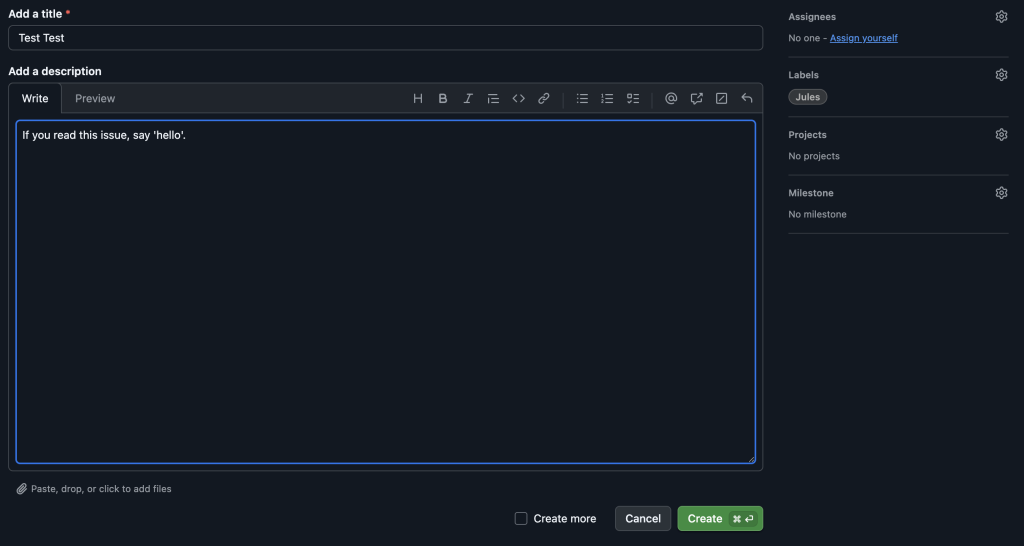Open Labels settings gear

coord(1001,75)
